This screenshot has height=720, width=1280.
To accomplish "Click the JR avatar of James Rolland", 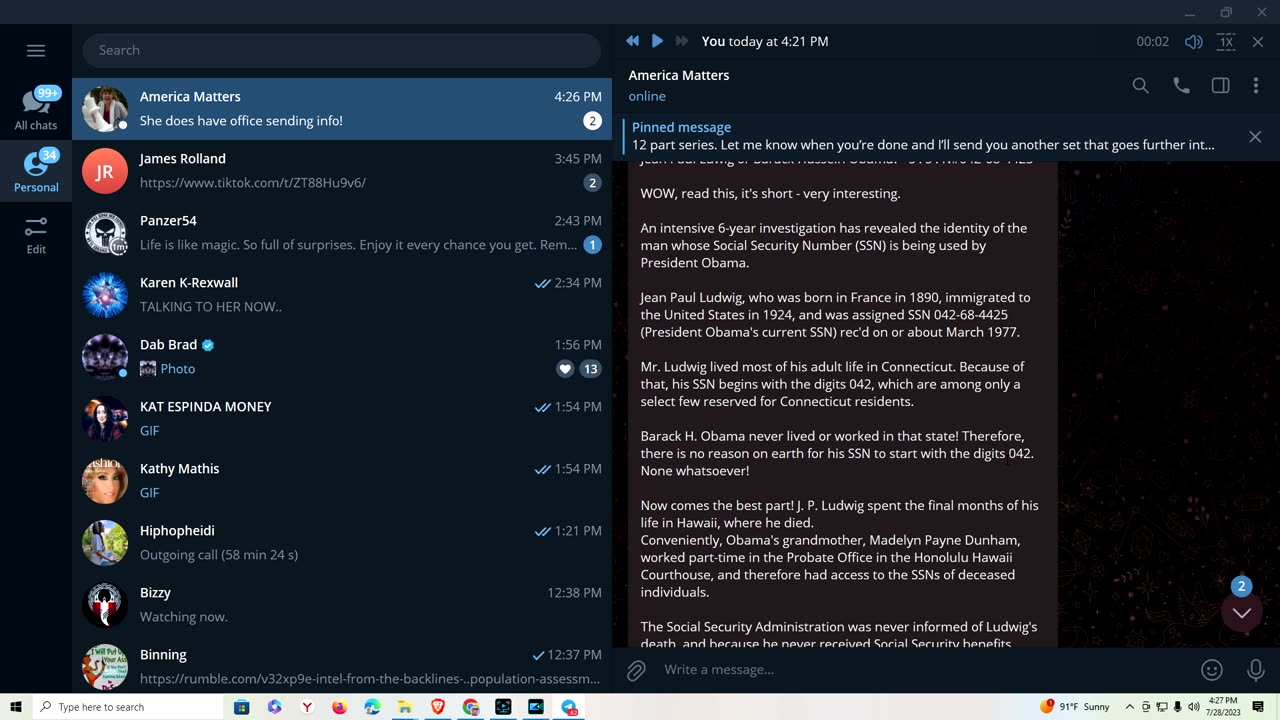I will pyautogui.click(x=105, y=171).
